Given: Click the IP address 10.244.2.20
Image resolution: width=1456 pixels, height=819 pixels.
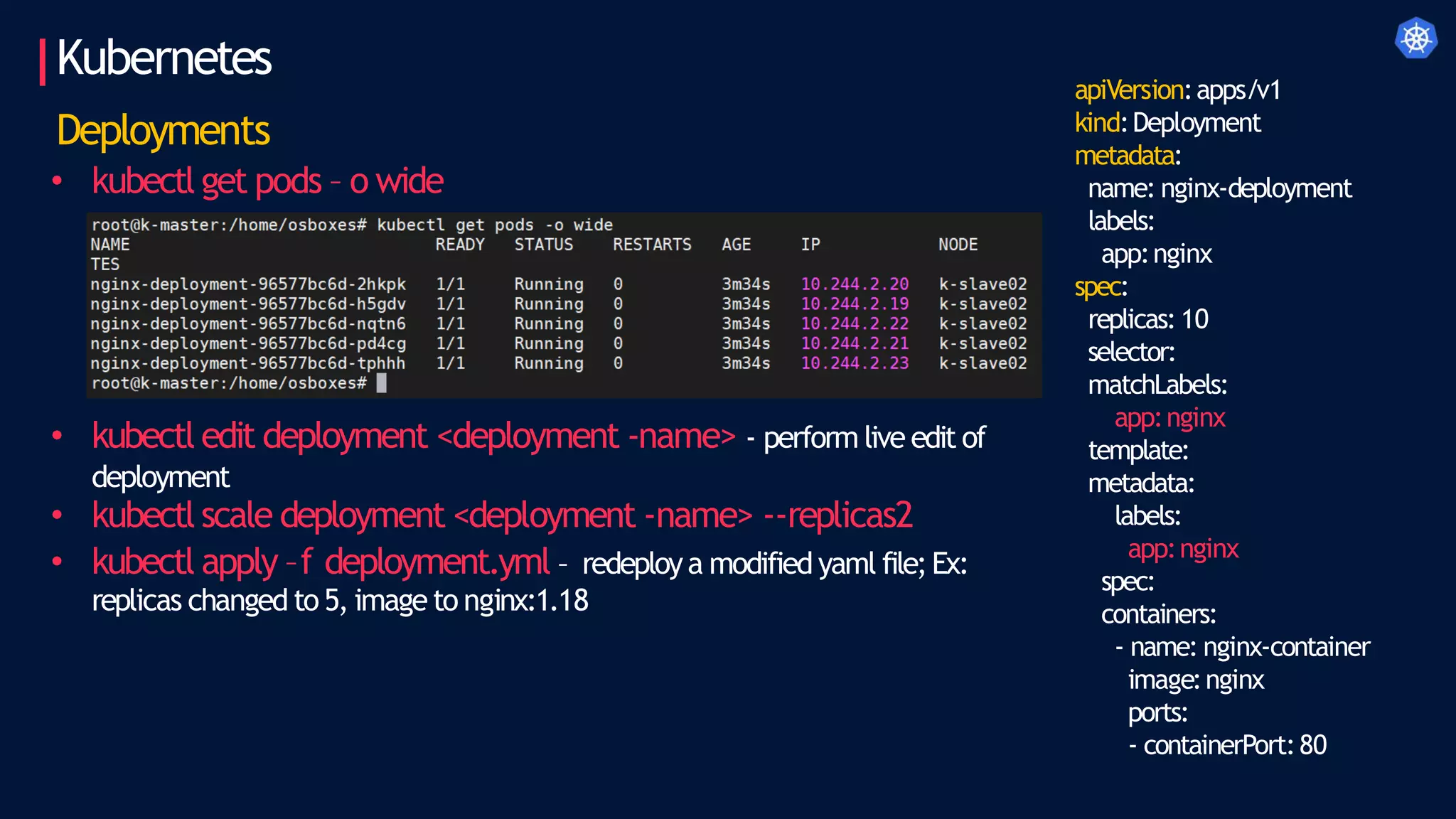Looking at the screenshot, I should pos(855,284).
